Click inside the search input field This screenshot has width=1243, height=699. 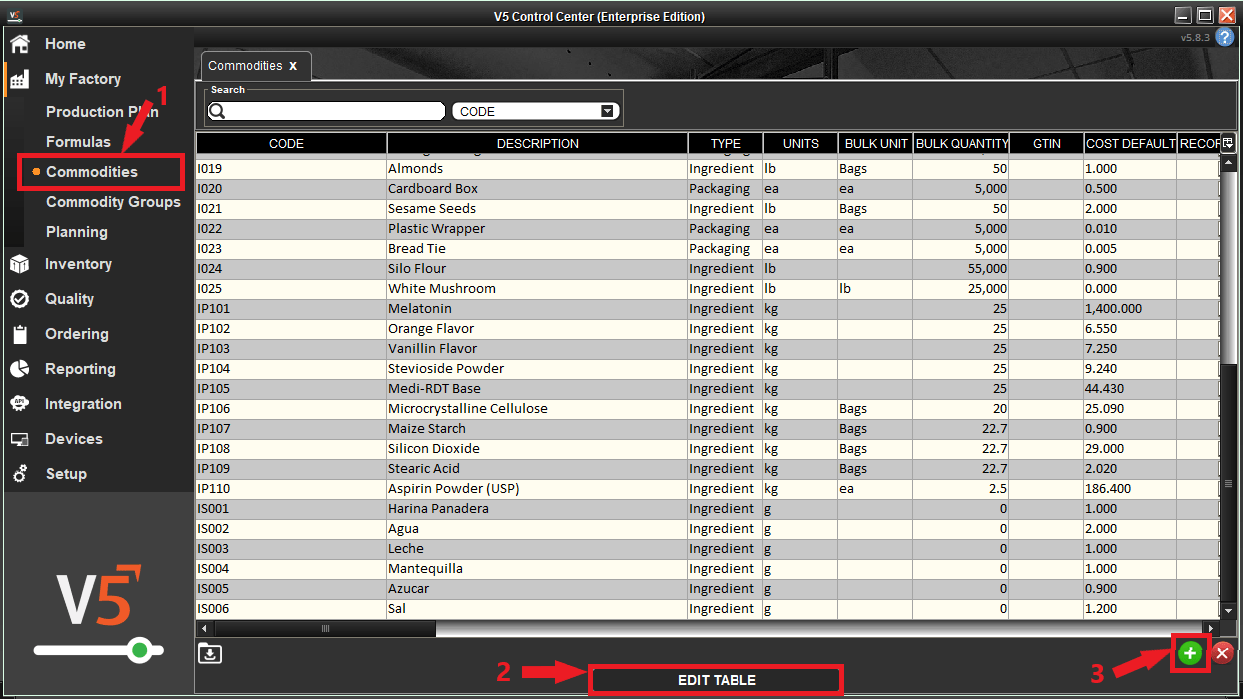point(330,110)
